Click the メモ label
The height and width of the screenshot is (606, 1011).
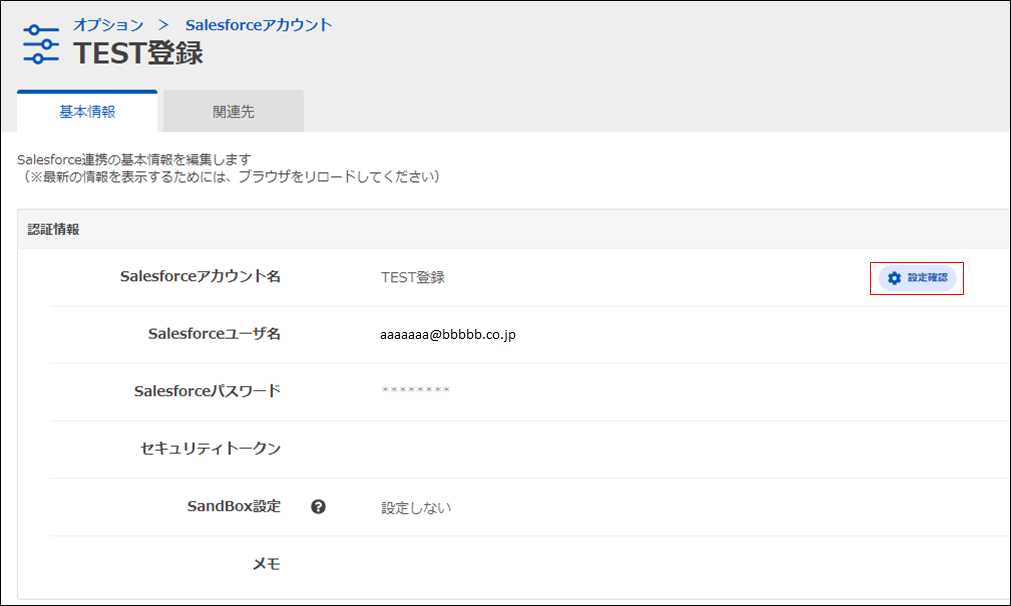point(266,564)
